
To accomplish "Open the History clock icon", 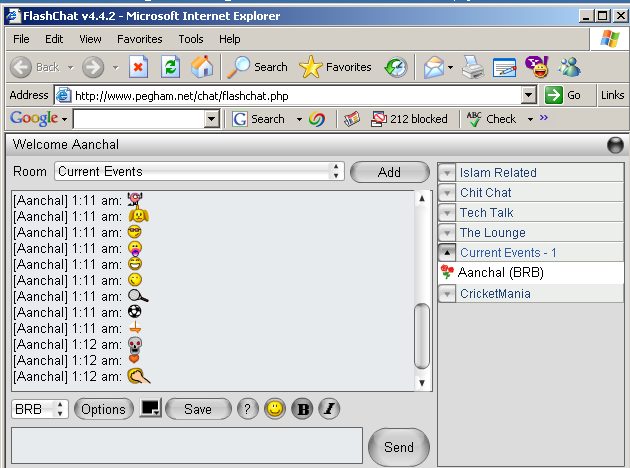I will [396, 67].
